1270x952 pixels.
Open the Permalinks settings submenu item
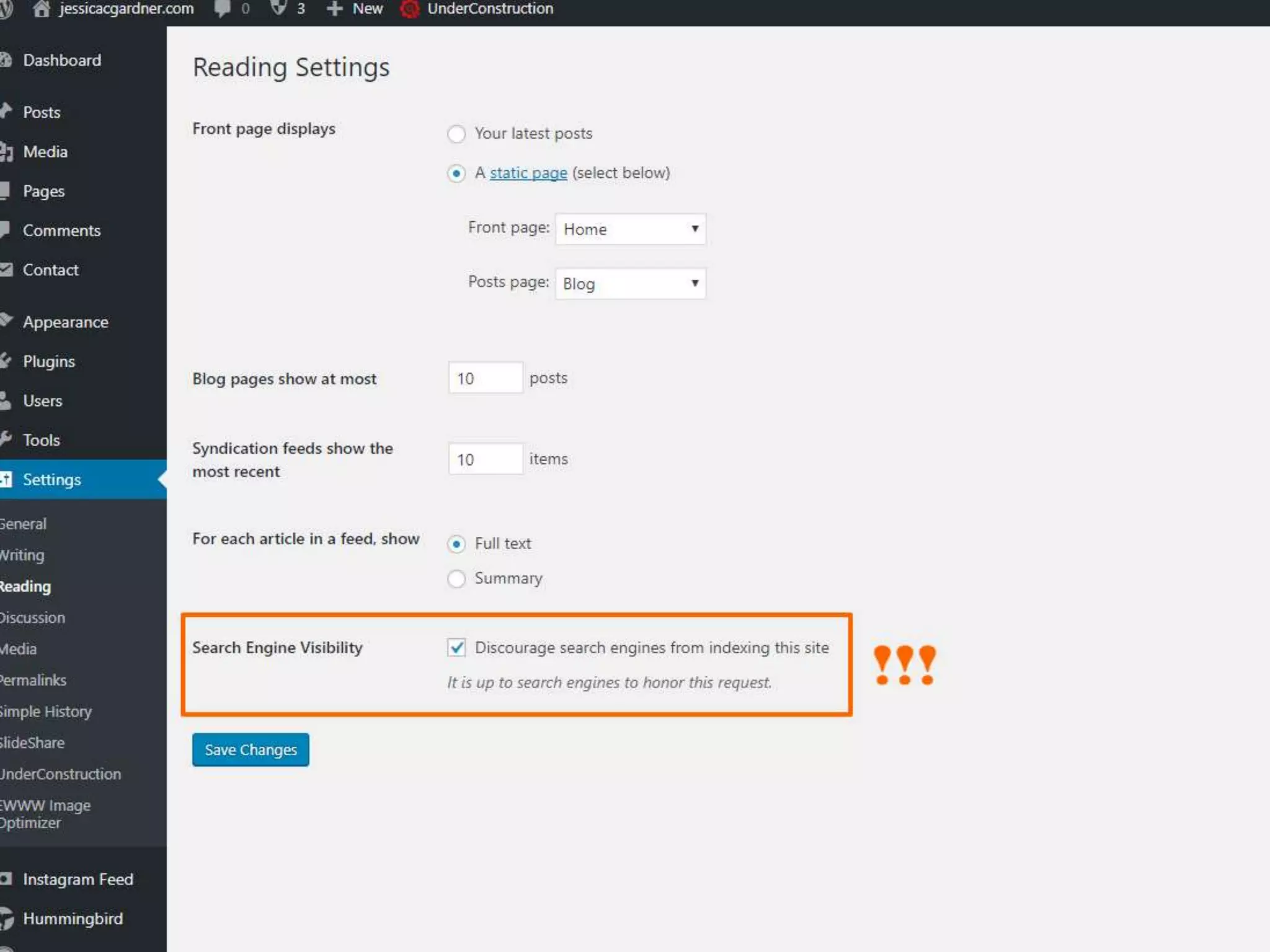click(x=33, y=680)
